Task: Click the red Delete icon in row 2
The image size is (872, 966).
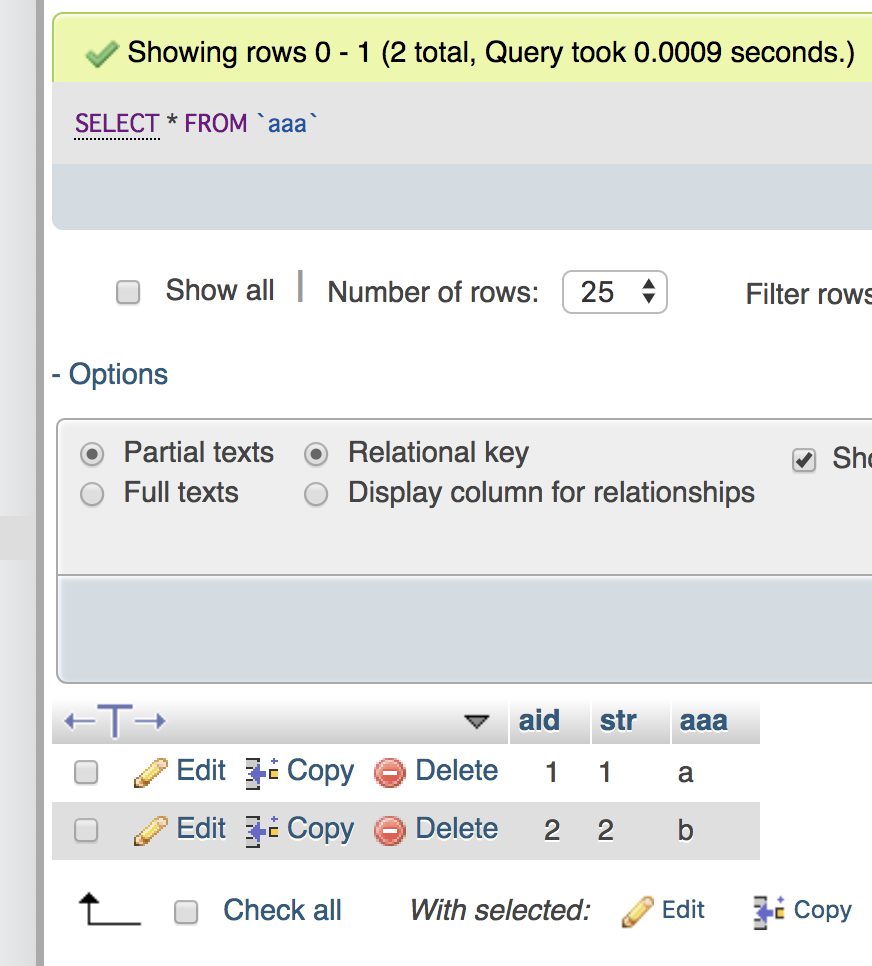Action: pyautogui.click(x=390, y=830)
